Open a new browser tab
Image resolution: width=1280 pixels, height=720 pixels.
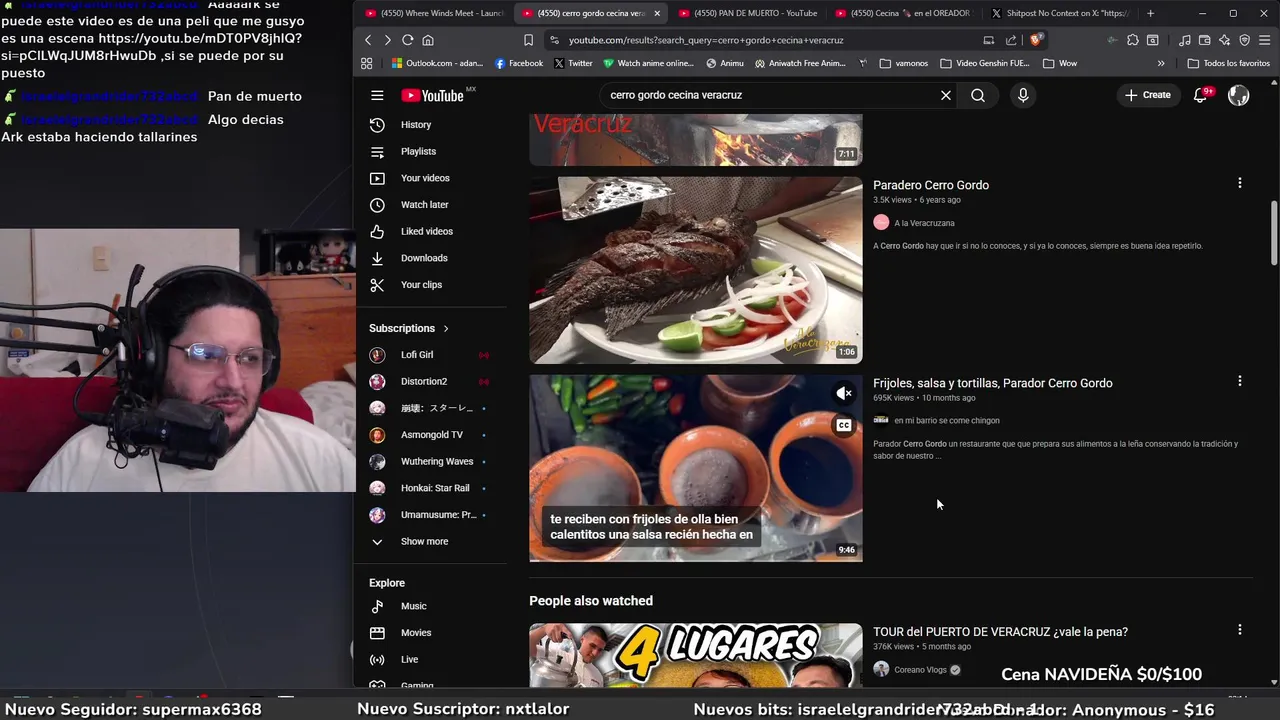pyautogui.click(x=1150, y=13)
